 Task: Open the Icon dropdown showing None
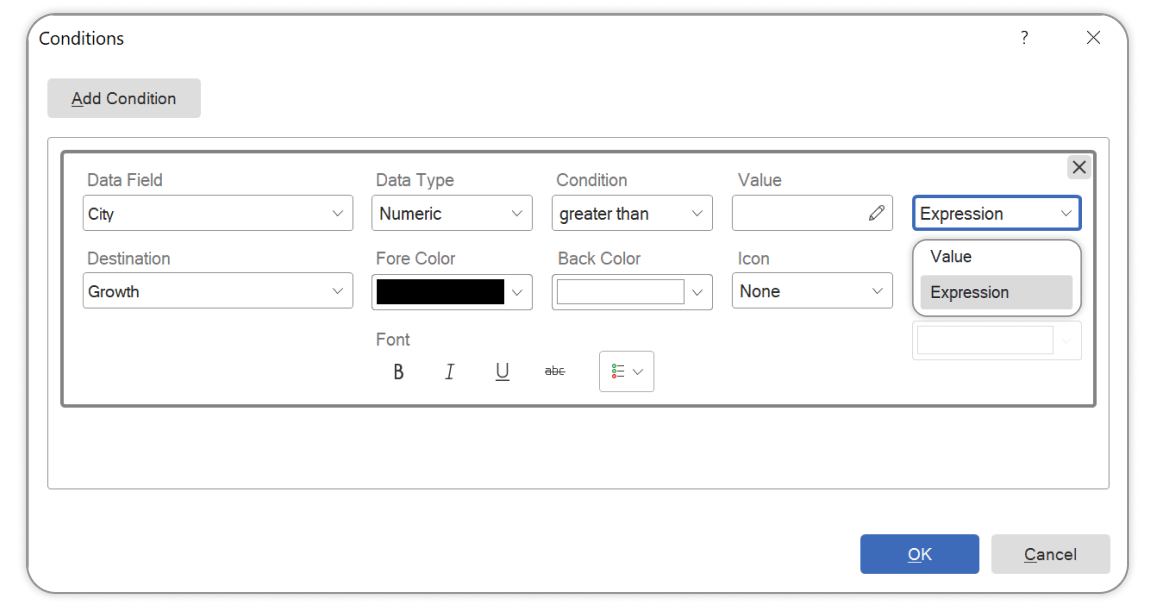(812, 291)
